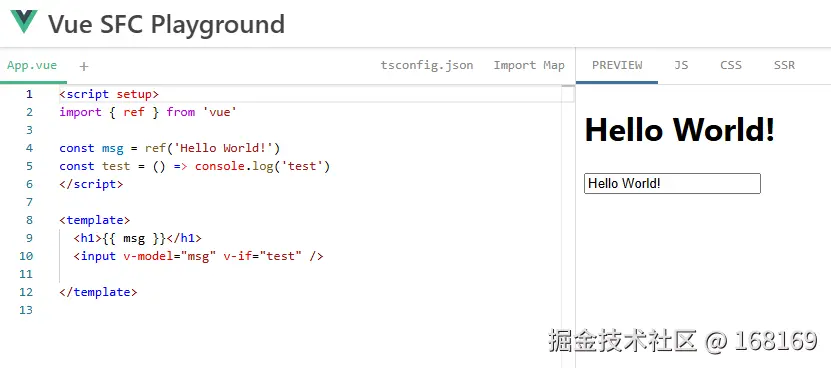Click the Hello World! preview input field
Image resolution: width=831 pixels, height=368 pixels.
click(x=672, y=183)
